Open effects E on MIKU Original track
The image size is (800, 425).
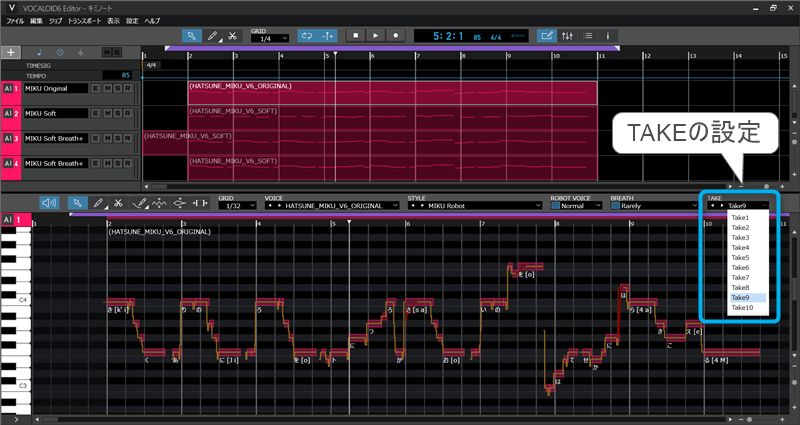[x=95, y=88]
